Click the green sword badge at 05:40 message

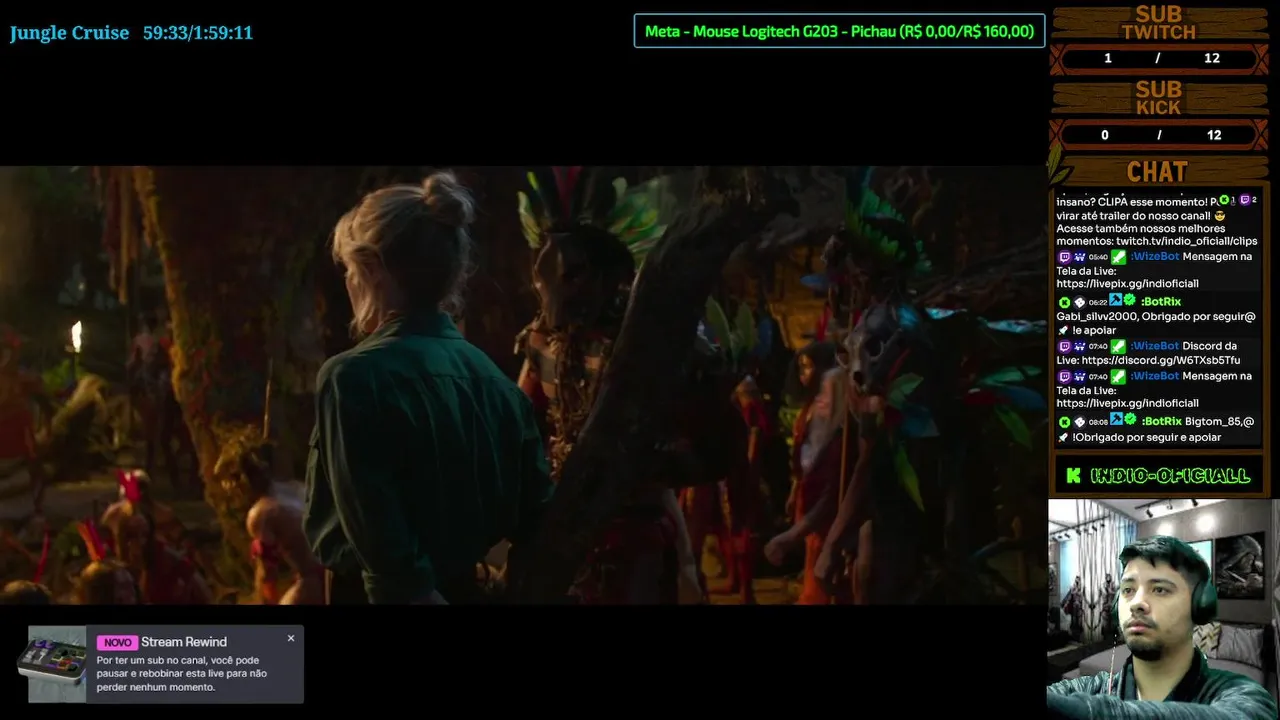pyautogui.click(x=1118, y=257)
